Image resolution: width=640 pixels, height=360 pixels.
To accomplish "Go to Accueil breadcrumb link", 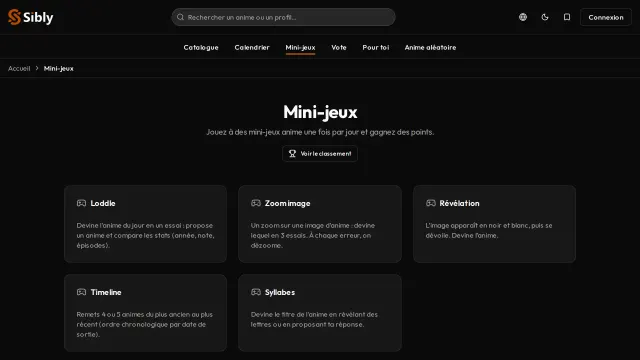I will click(19, 69).
